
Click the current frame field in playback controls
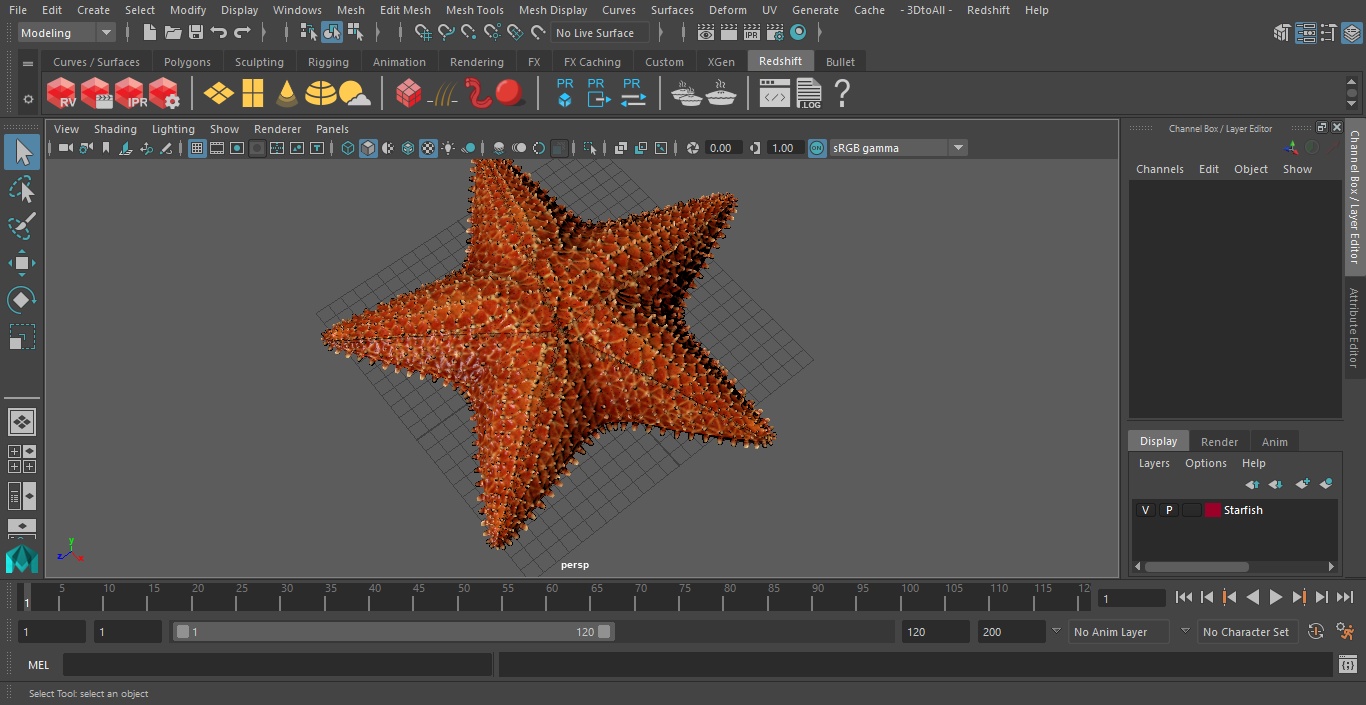coord(1132,598)
